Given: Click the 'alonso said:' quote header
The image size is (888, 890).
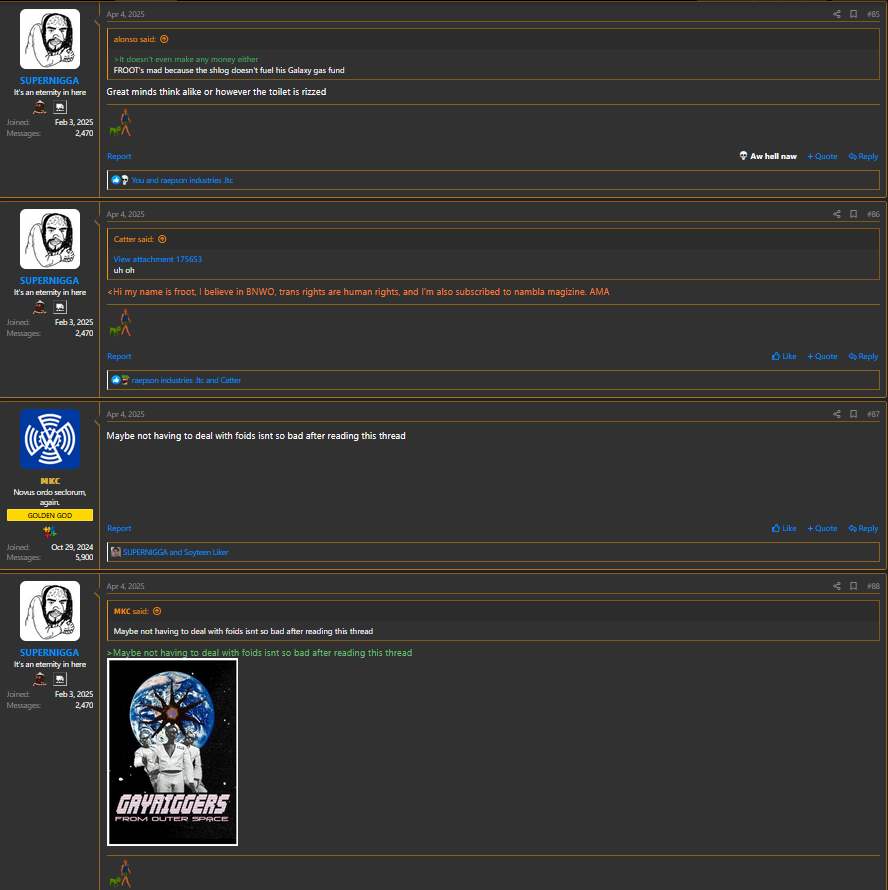Looking at the screenshot, I should click(135, 39).
